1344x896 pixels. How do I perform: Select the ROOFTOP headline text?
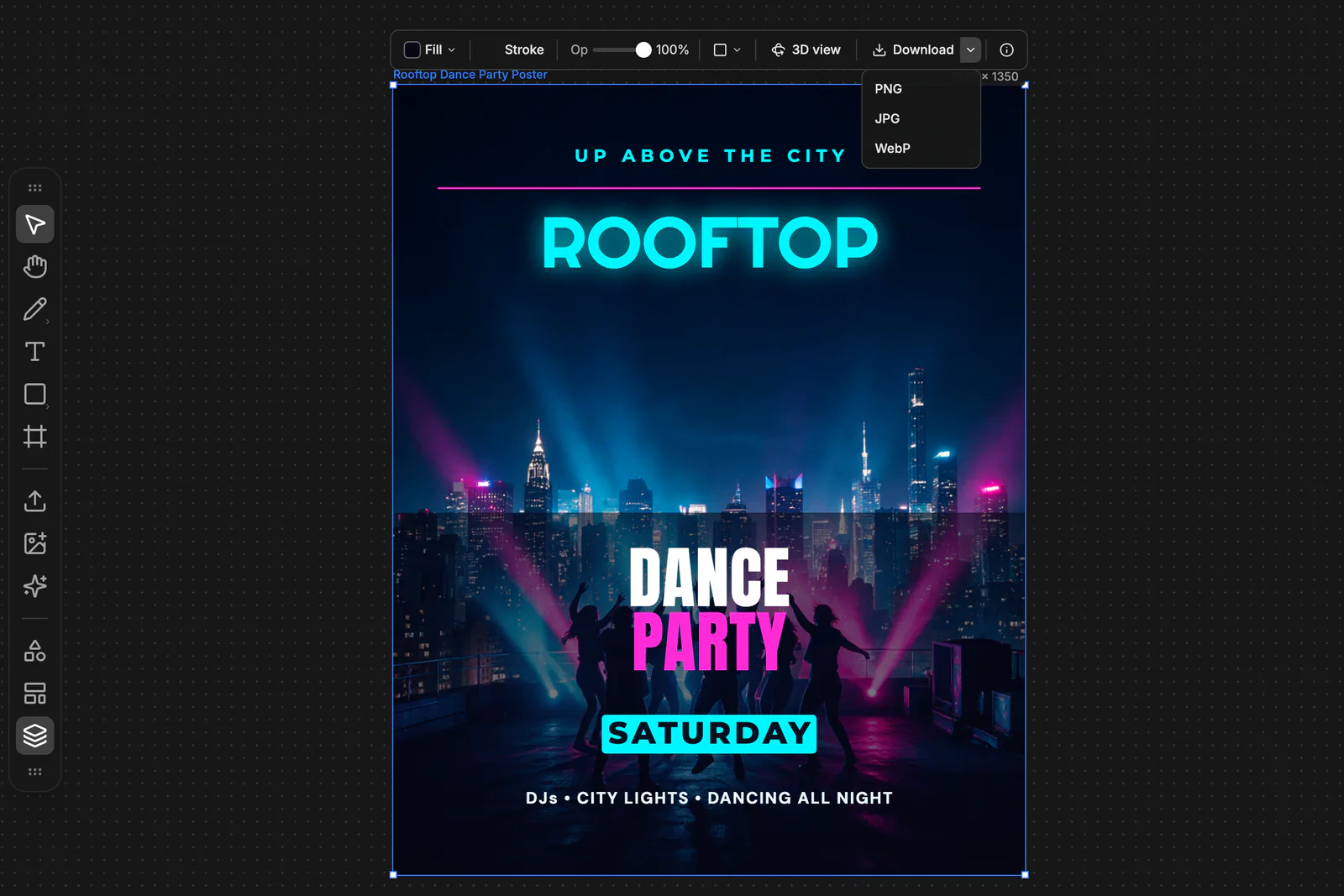(710, 243)
